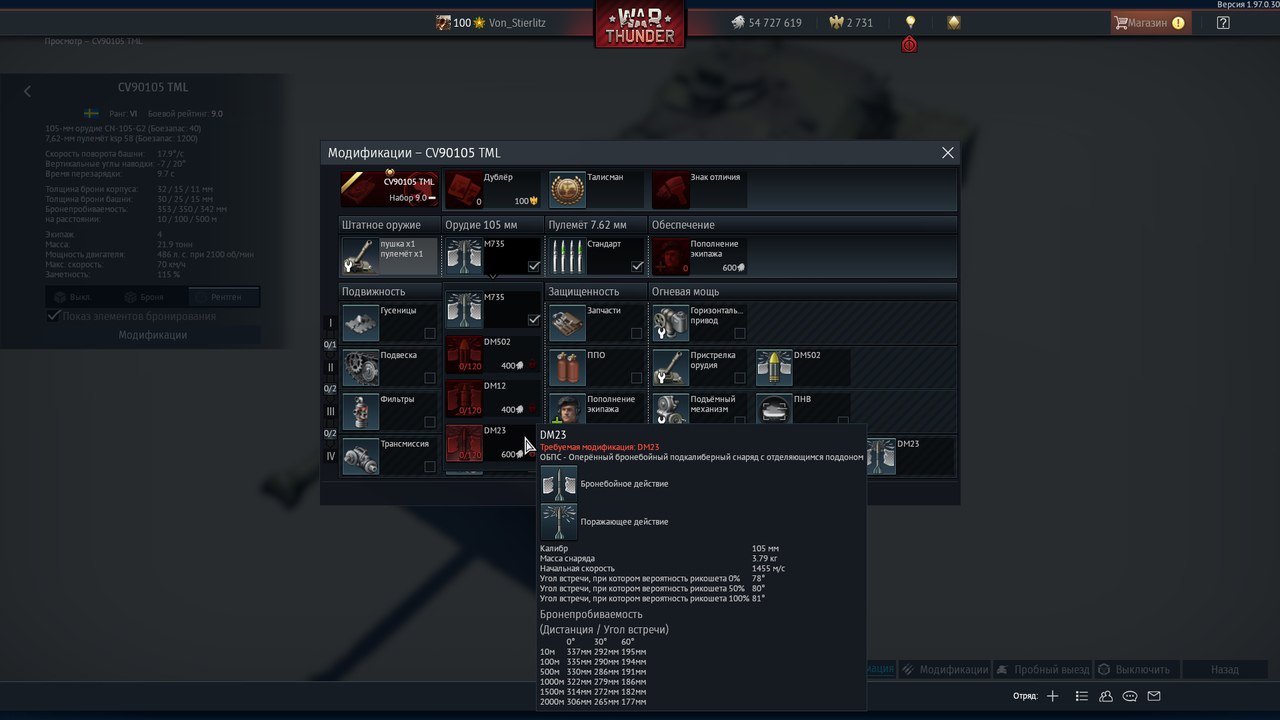Select the Пристрелка орудия modification icon
1280x720 pixels.
670,367
